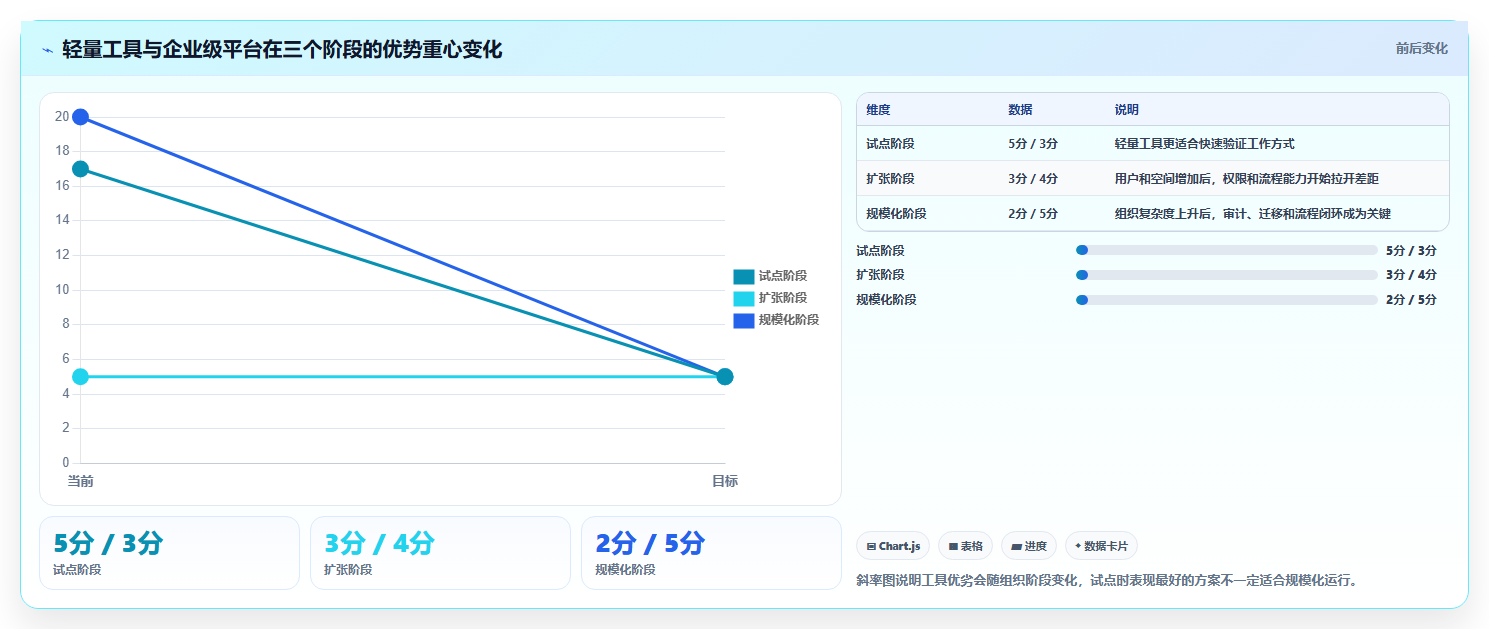Click the 试点阶段 progress bar

pyautogui.click(x=1226, y=250)
